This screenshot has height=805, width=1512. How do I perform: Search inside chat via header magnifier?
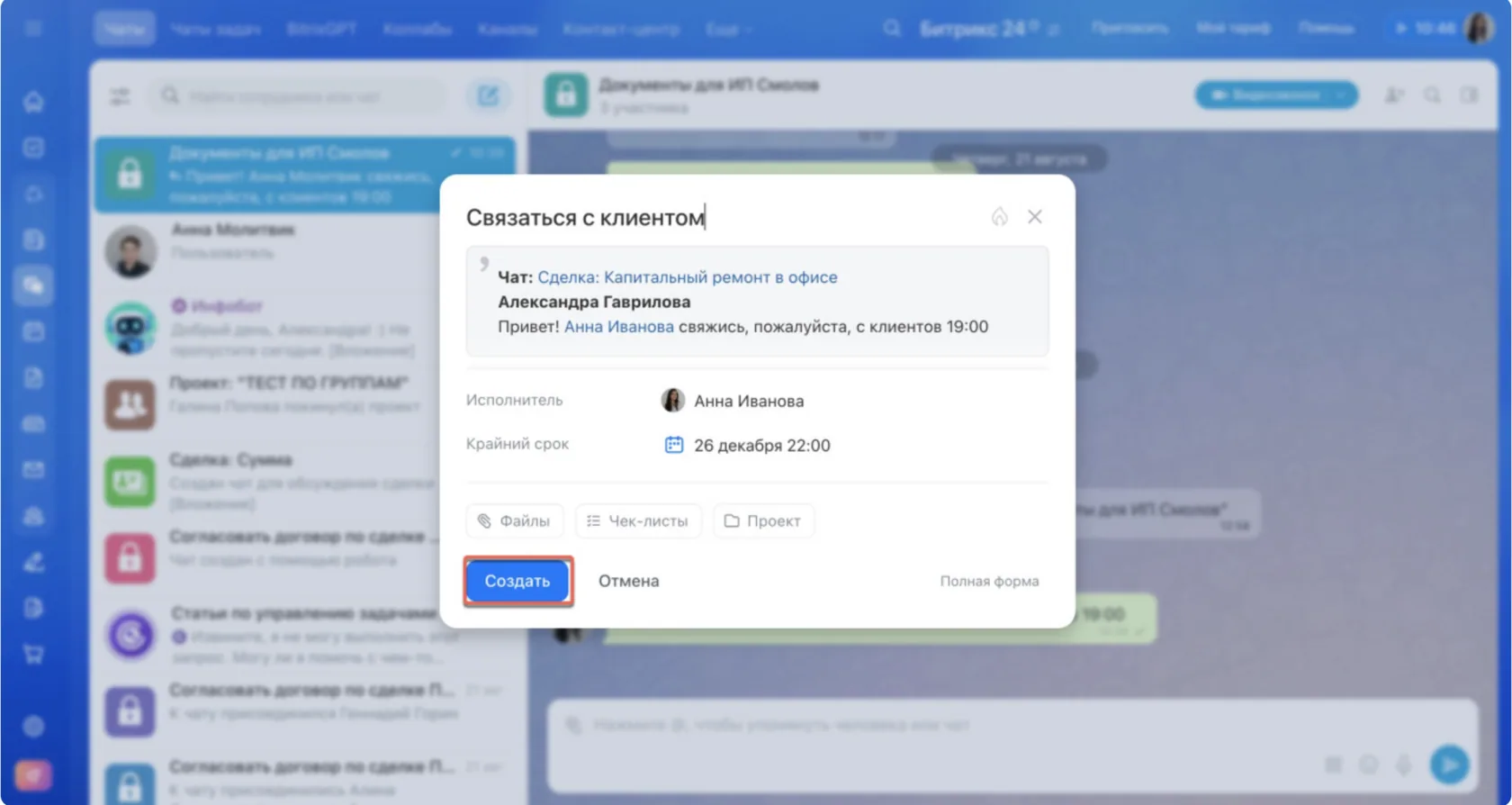1432,95
